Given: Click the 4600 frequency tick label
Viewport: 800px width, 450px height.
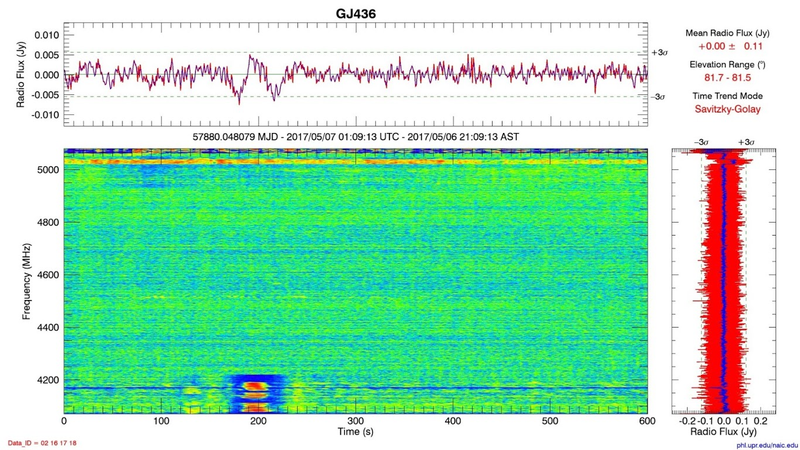Looking at the screenshot, I should click(47, 275).
